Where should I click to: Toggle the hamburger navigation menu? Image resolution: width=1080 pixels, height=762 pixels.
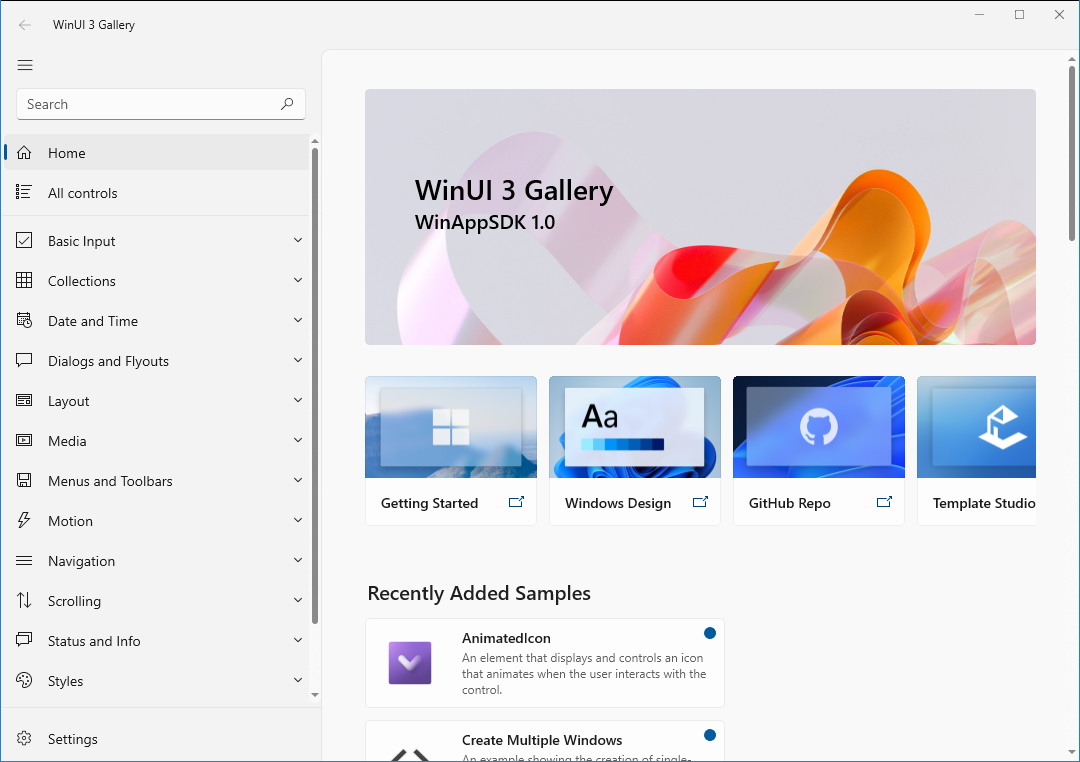click(25, 65)
